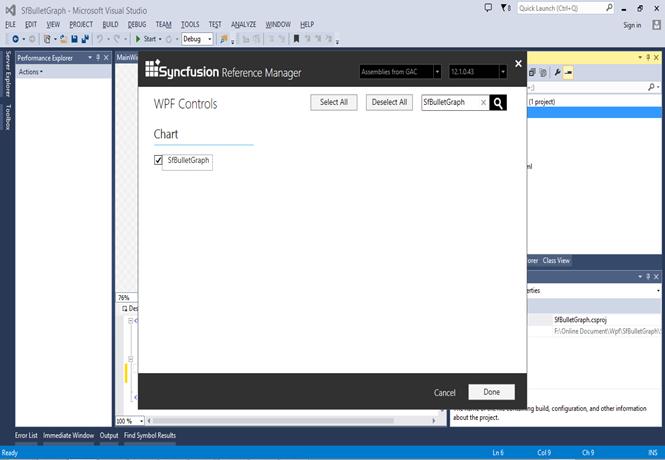Screen dimensions: 665x460
Task: Click the Navigate Backward toolbar icon
Action: pos(15,39)
